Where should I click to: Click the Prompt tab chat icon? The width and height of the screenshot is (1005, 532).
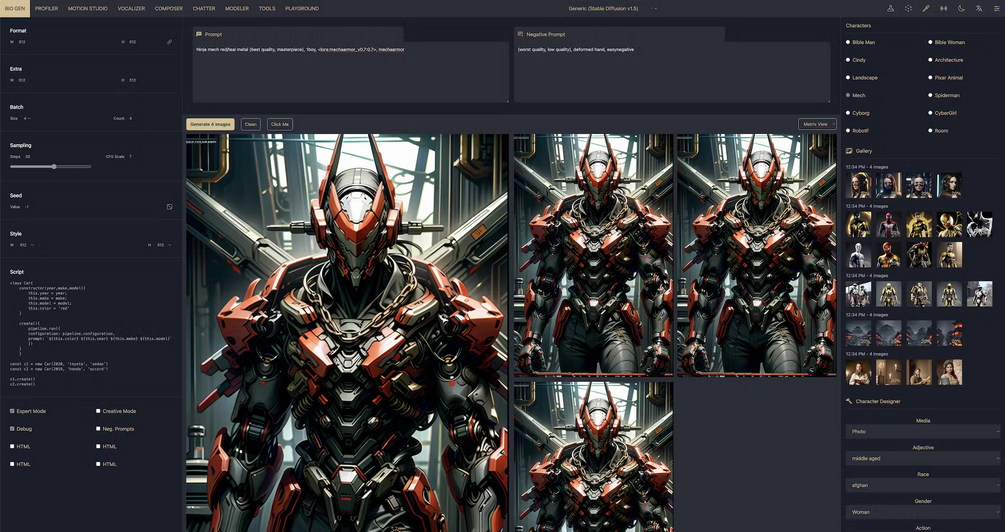(199, 34)
